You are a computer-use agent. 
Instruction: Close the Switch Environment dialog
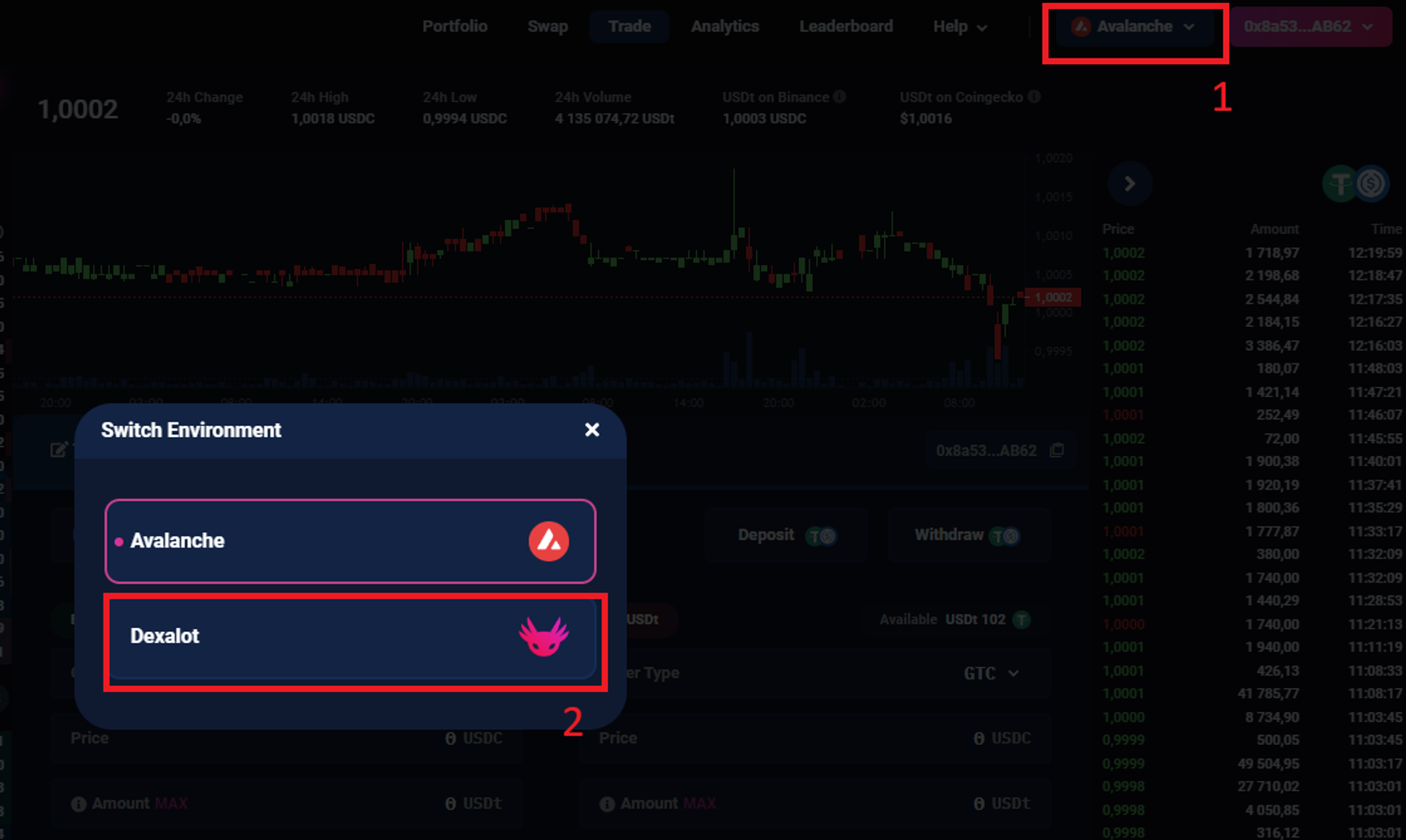[592, 429]
